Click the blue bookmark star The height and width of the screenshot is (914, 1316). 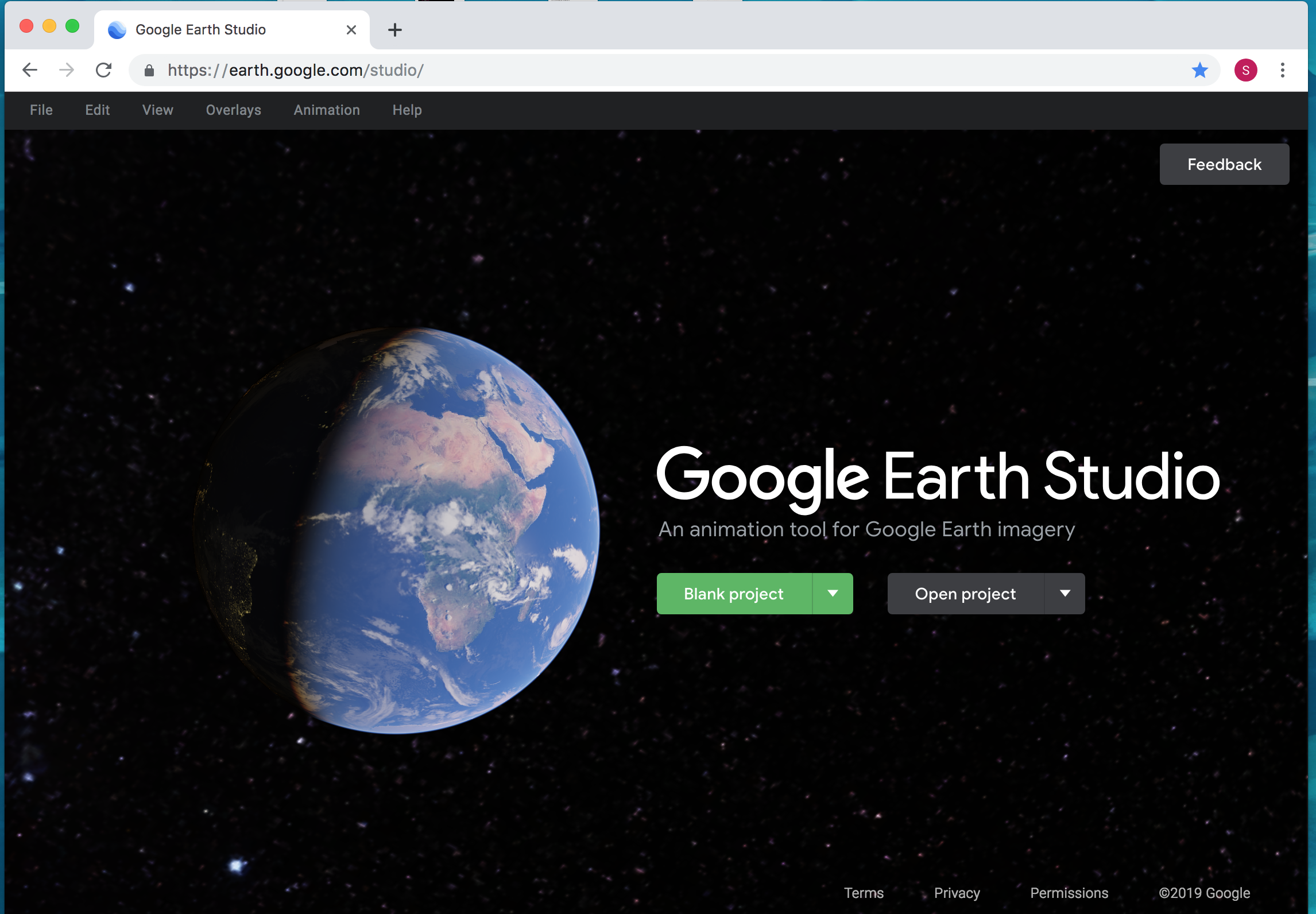click(1199, 70)
